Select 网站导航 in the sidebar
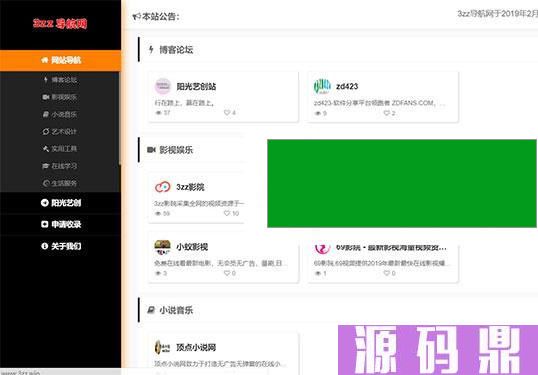The image size is (538, 375). click(x=60, y=61)
